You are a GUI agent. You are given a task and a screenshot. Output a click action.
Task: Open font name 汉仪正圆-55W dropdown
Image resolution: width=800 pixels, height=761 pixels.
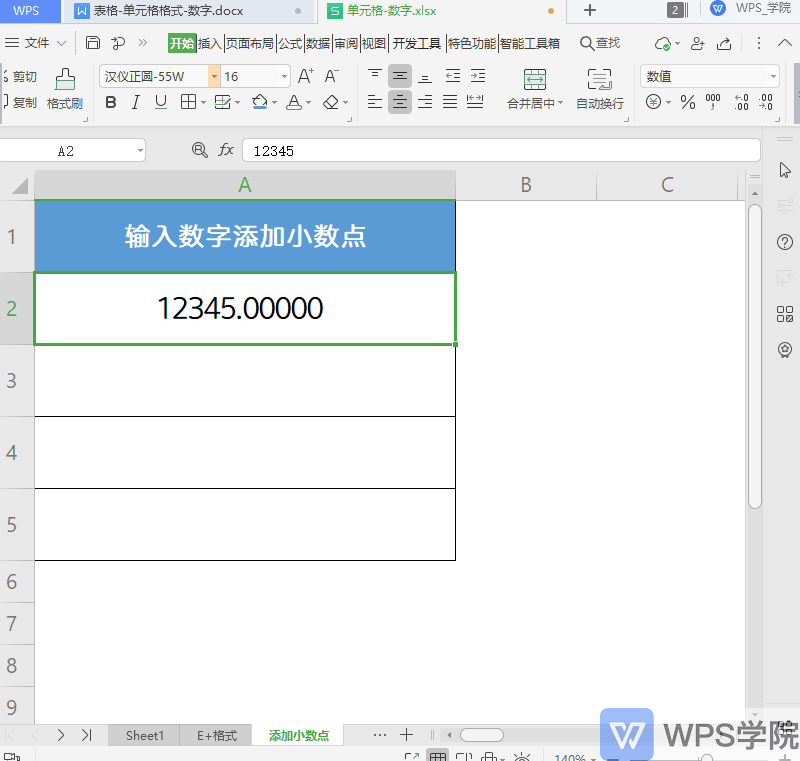click(214, 77)
